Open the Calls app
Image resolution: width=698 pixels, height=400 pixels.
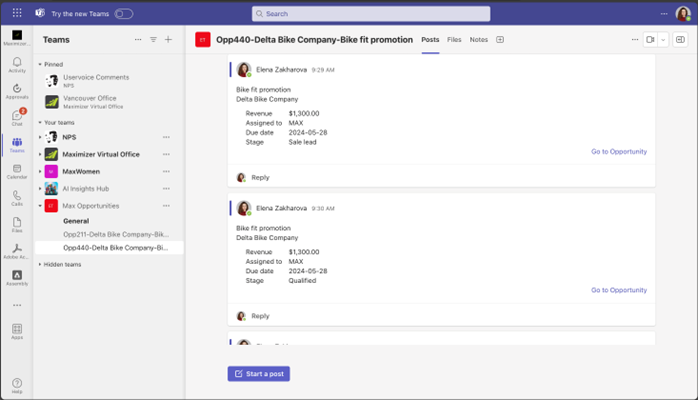pos(17,198)
